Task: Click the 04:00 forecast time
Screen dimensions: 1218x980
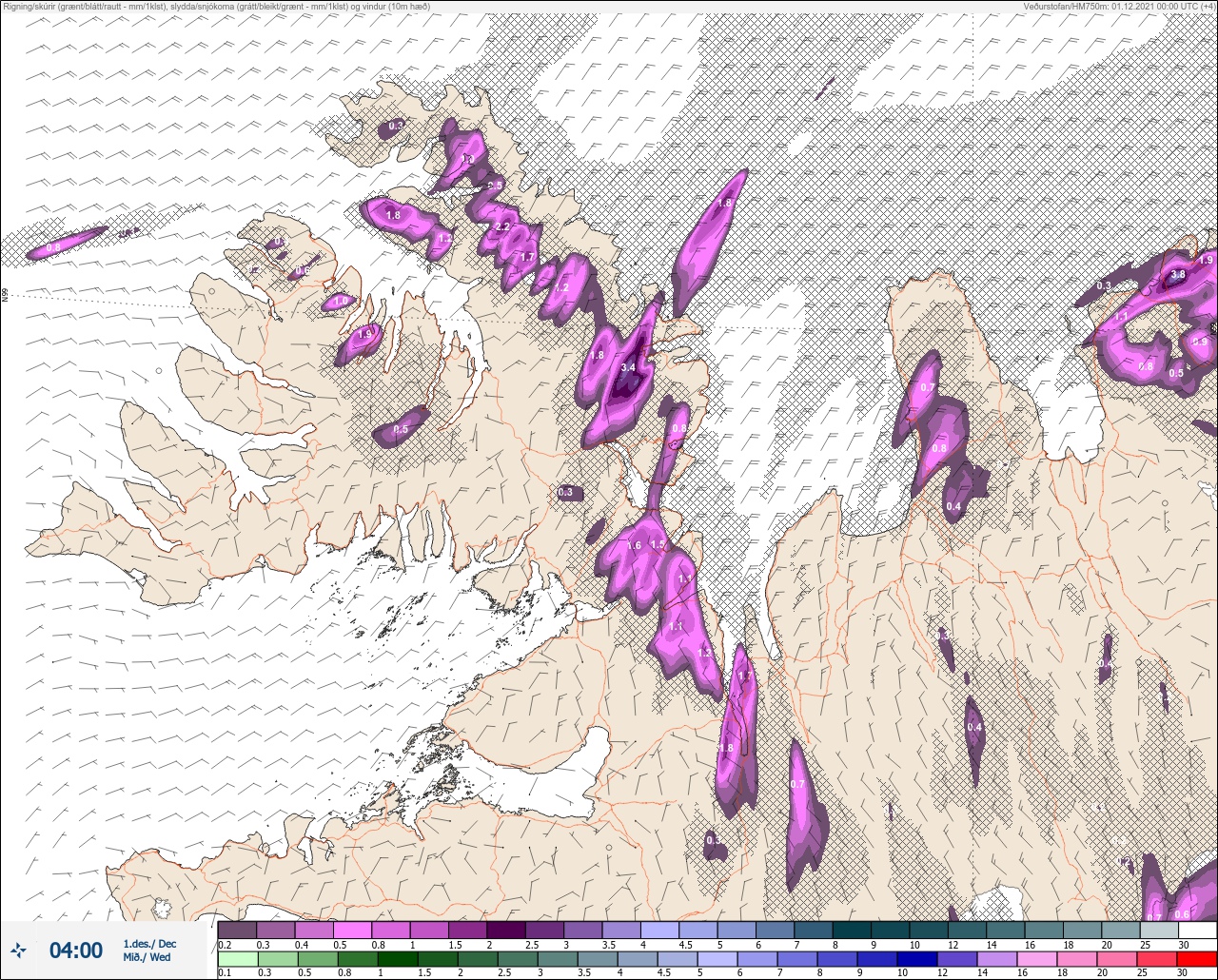Action: click(75, 950)
